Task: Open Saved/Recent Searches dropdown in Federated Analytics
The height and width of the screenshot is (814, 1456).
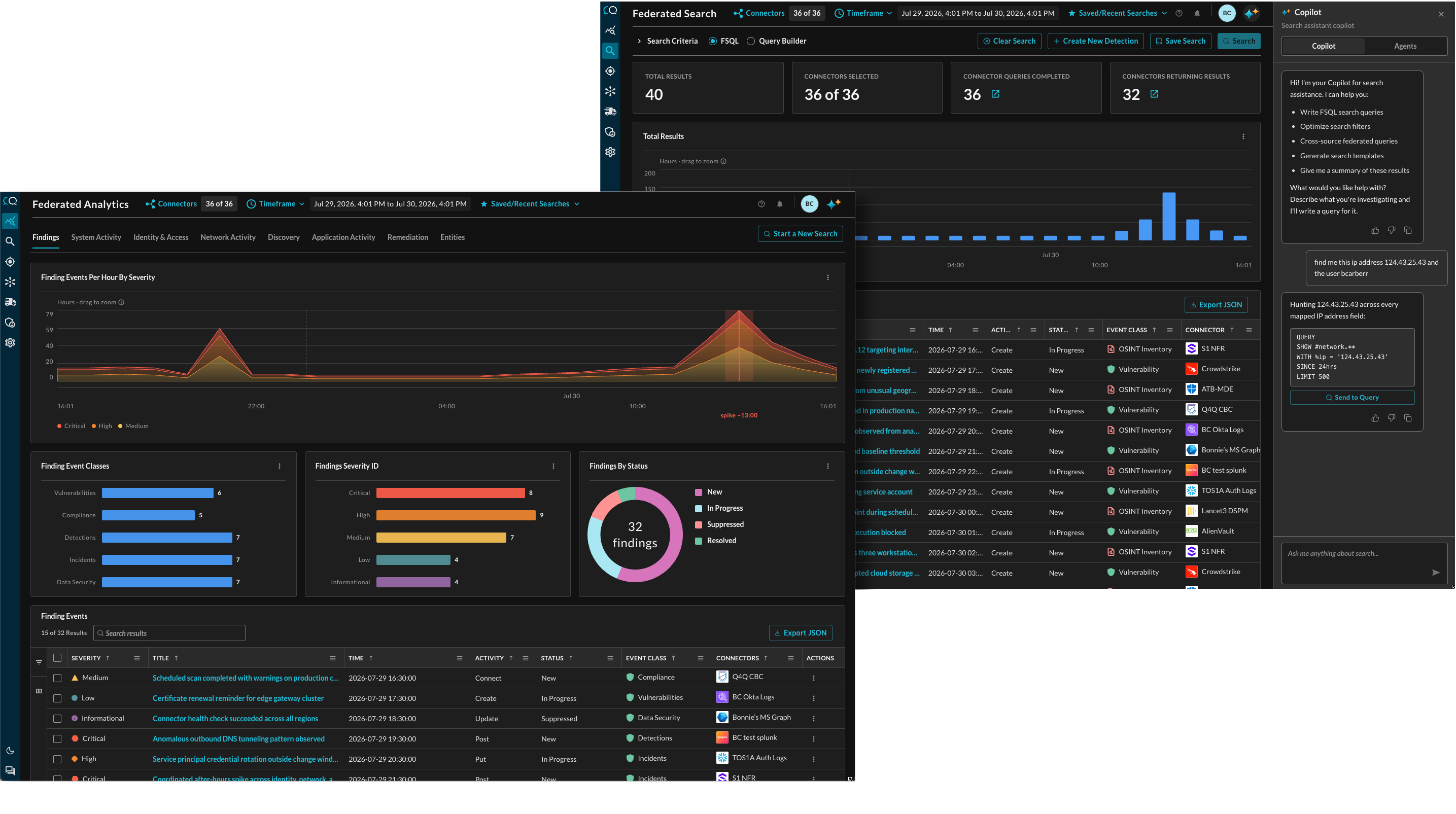Action: point(530,204)
